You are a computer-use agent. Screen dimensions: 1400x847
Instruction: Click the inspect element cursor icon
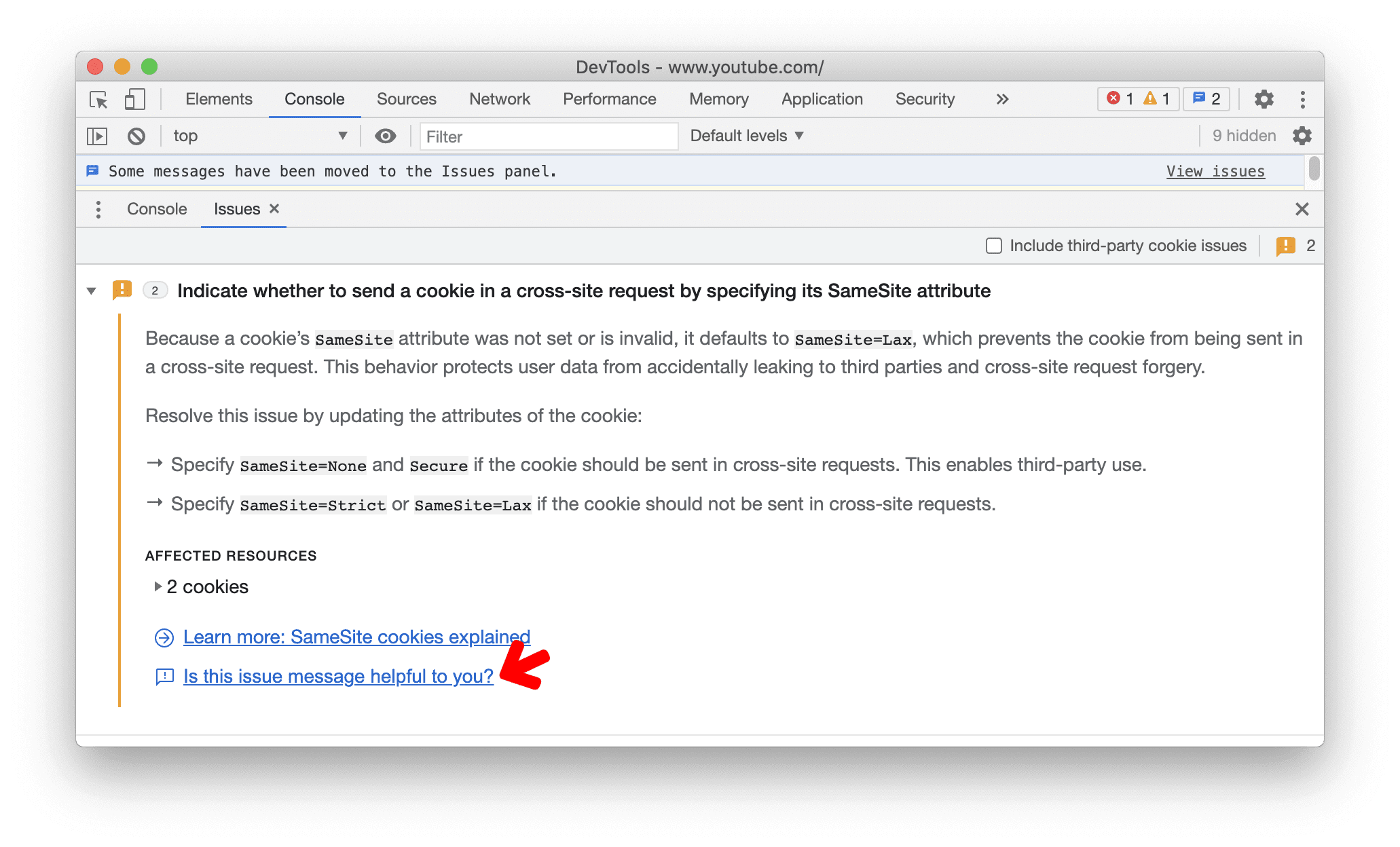point(100,99)
